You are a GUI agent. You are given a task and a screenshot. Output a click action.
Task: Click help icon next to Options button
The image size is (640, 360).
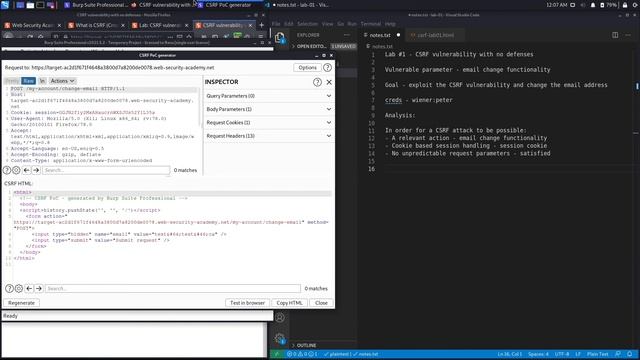point(327,67)
